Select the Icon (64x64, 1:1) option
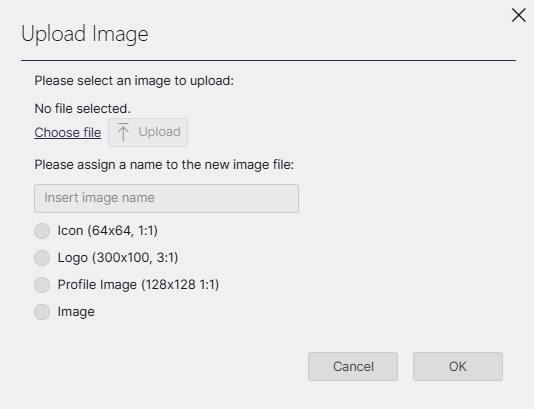Screen dimensions: 534x409 42,231
